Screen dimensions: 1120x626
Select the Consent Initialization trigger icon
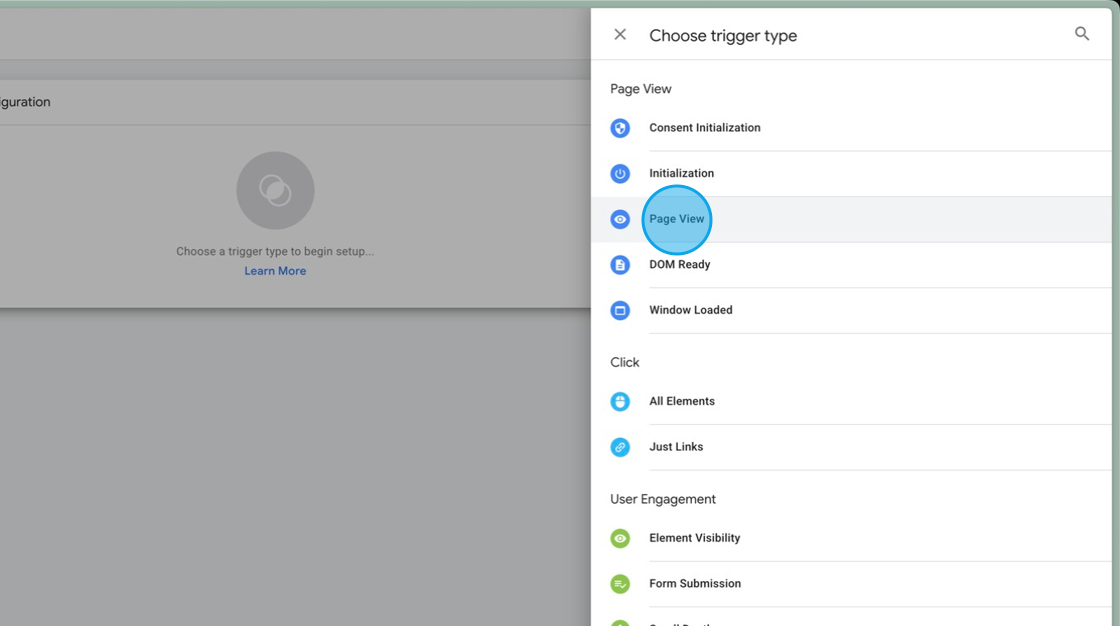(620, 128)
